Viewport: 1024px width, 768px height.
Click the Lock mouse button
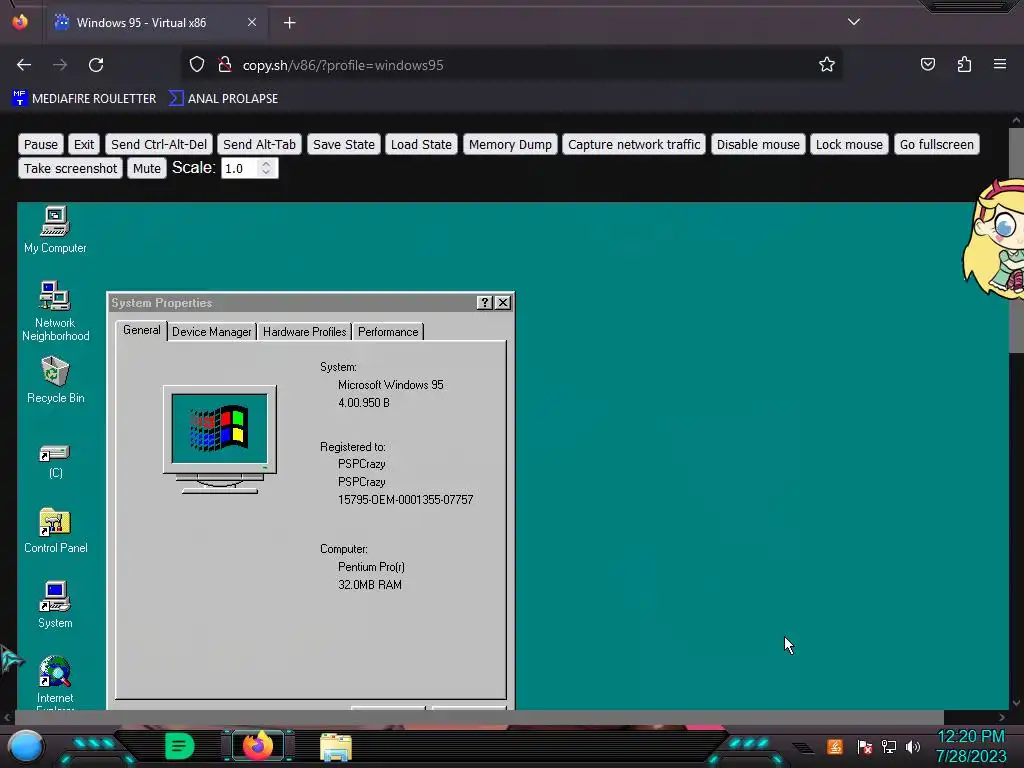click(849, 144)
